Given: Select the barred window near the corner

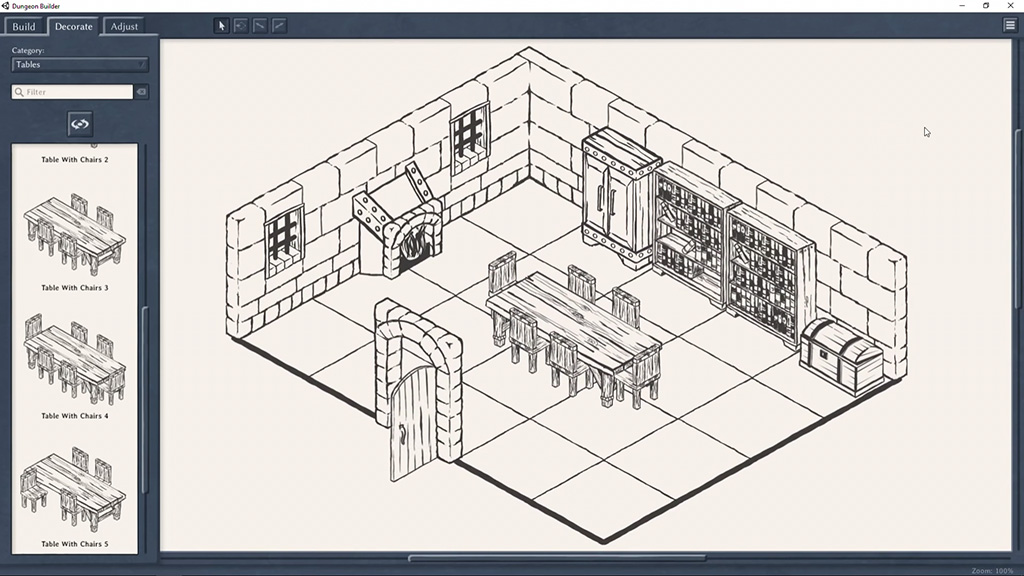Looking at the screenshot, I should tap(470, 140).
